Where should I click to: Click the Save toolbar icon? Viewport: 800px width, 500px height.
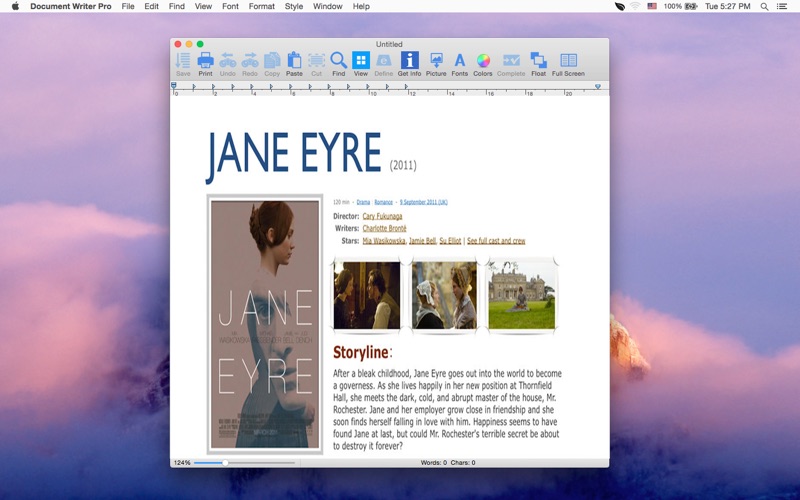coord(183,64)
